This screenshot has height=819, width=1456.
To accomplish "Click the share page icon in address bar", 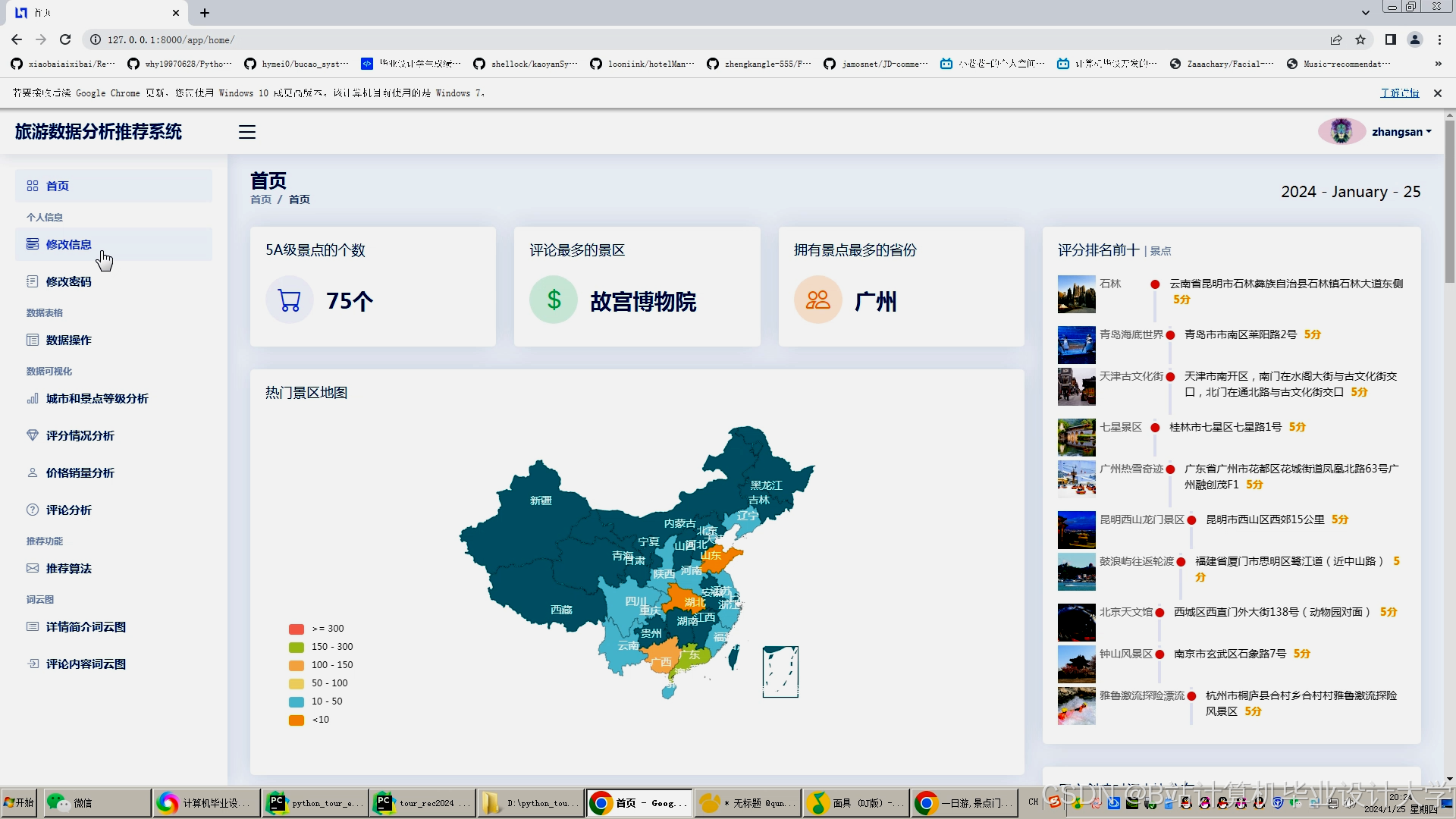I will point(1336,39).
